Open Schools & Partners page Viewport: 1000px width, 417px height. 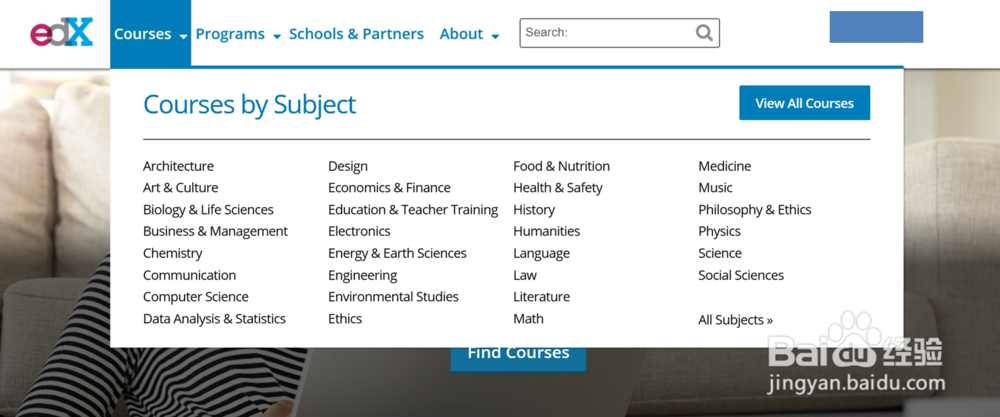coord(356,34)
